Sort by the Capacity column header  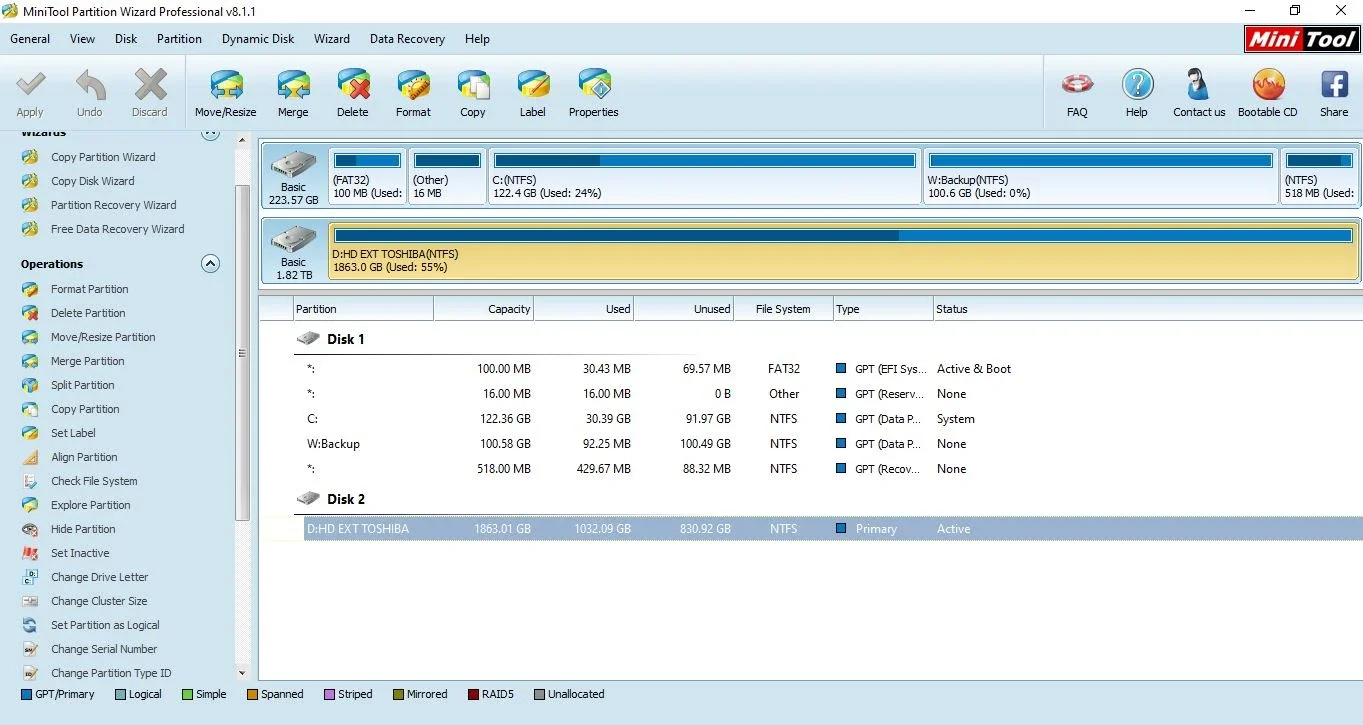click(483, 309)
